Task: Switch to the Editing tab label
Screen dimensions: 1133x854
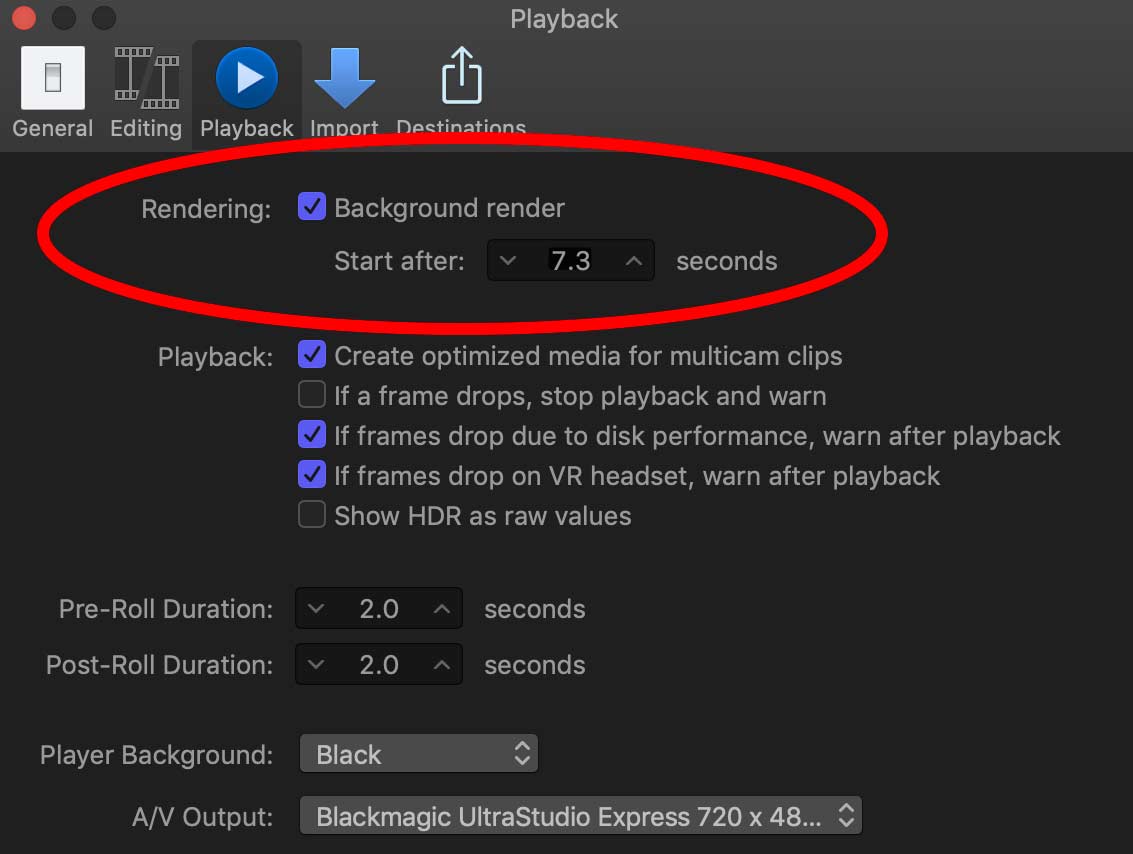Action: [146, 128]
